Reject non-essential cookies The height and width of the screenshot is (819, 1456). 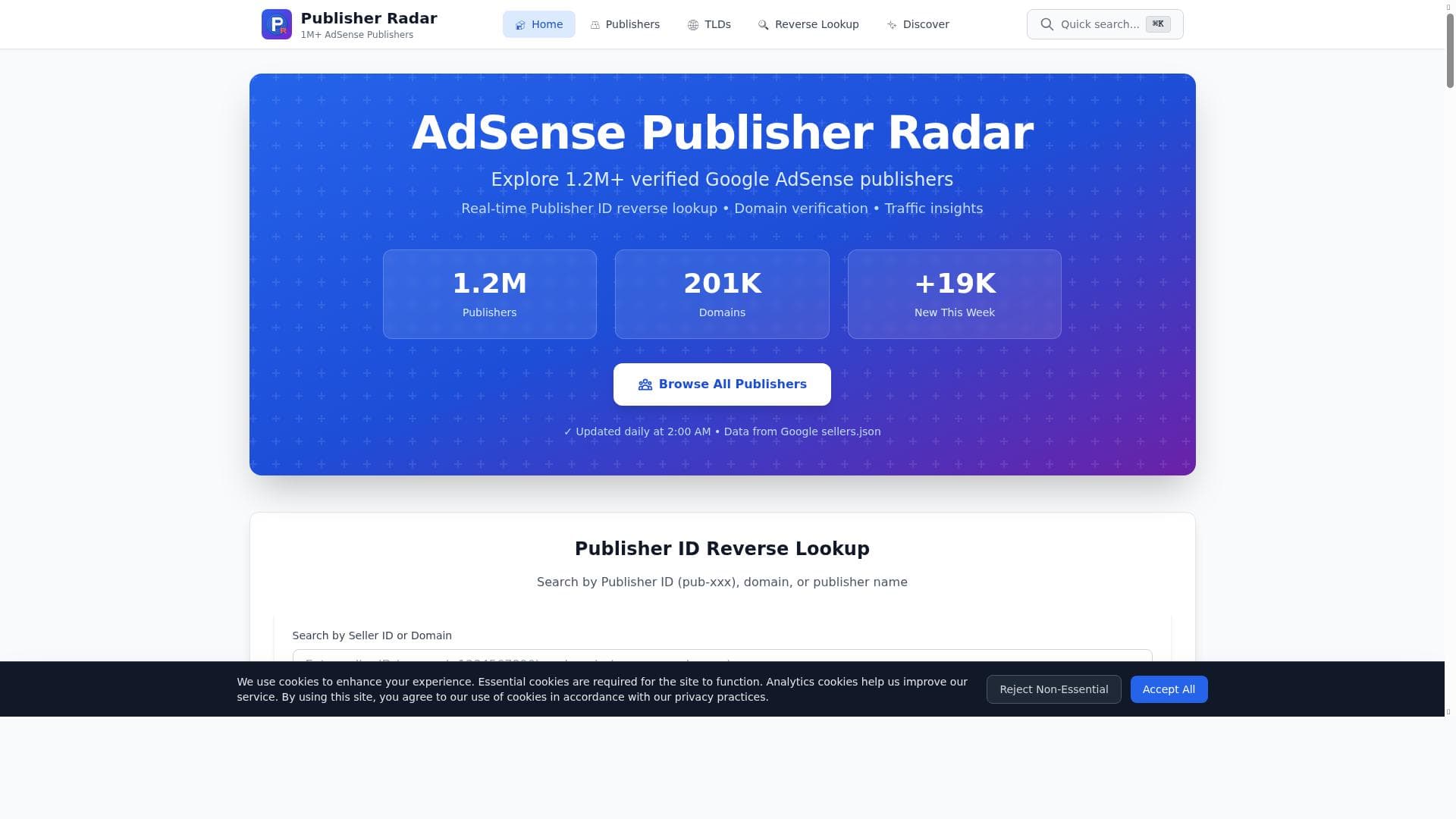[x=1053, y=689]
